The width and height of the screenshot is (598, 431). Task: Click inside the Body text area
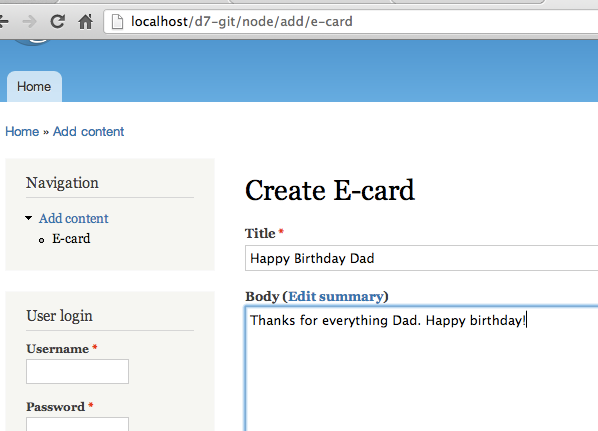[421, 368]
